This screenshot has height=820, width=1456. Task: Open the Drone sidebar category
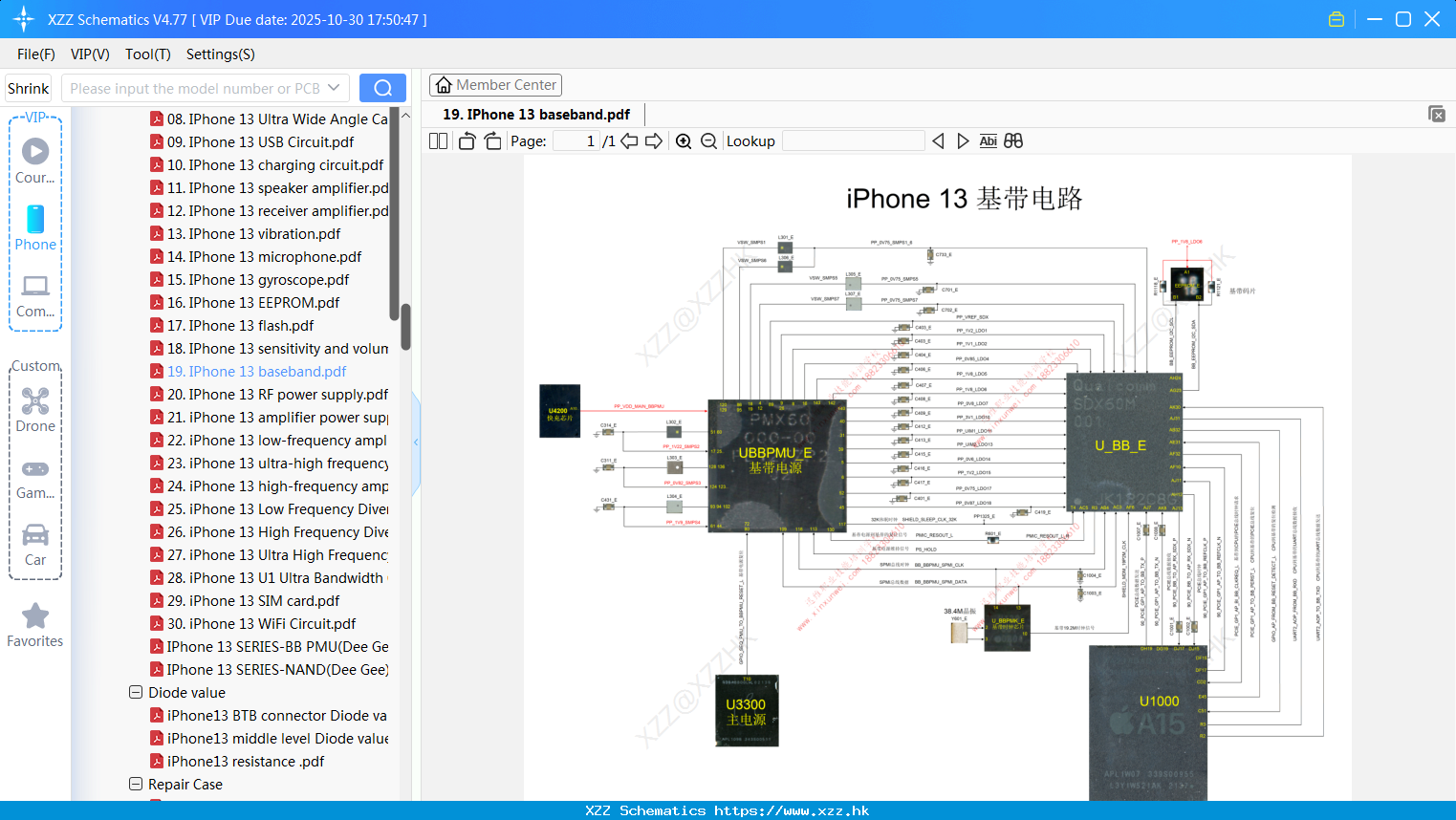pyautogui.click(x=35, y=410)
